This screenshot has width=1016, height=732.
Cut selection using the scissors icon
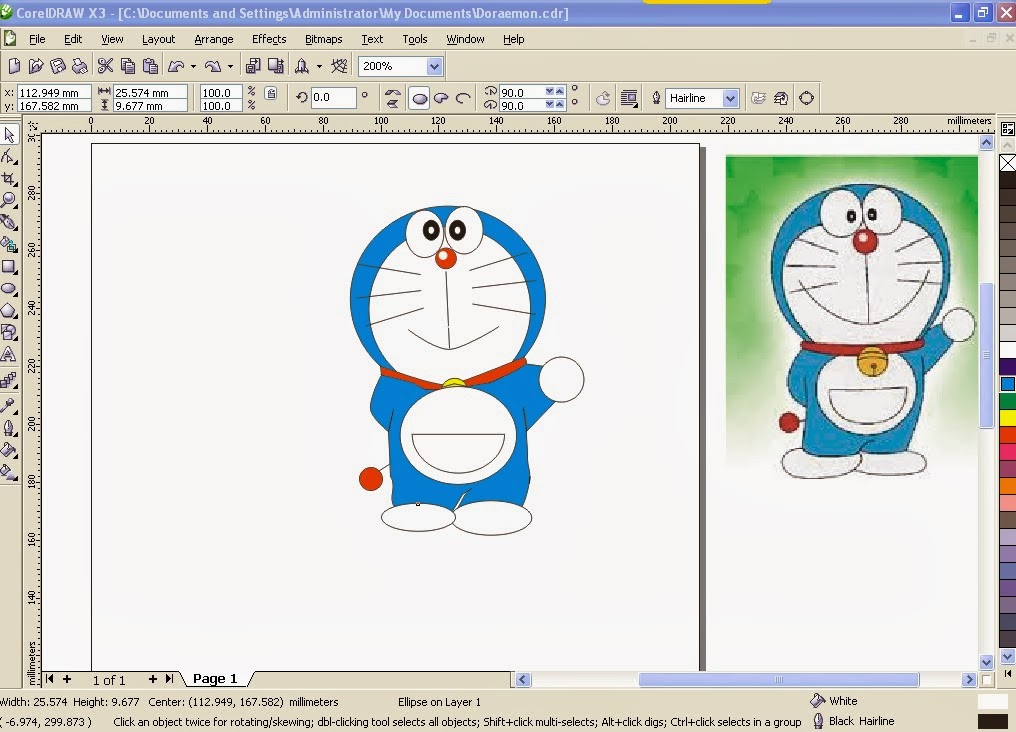pyautogui.click(x=105, y=65)
